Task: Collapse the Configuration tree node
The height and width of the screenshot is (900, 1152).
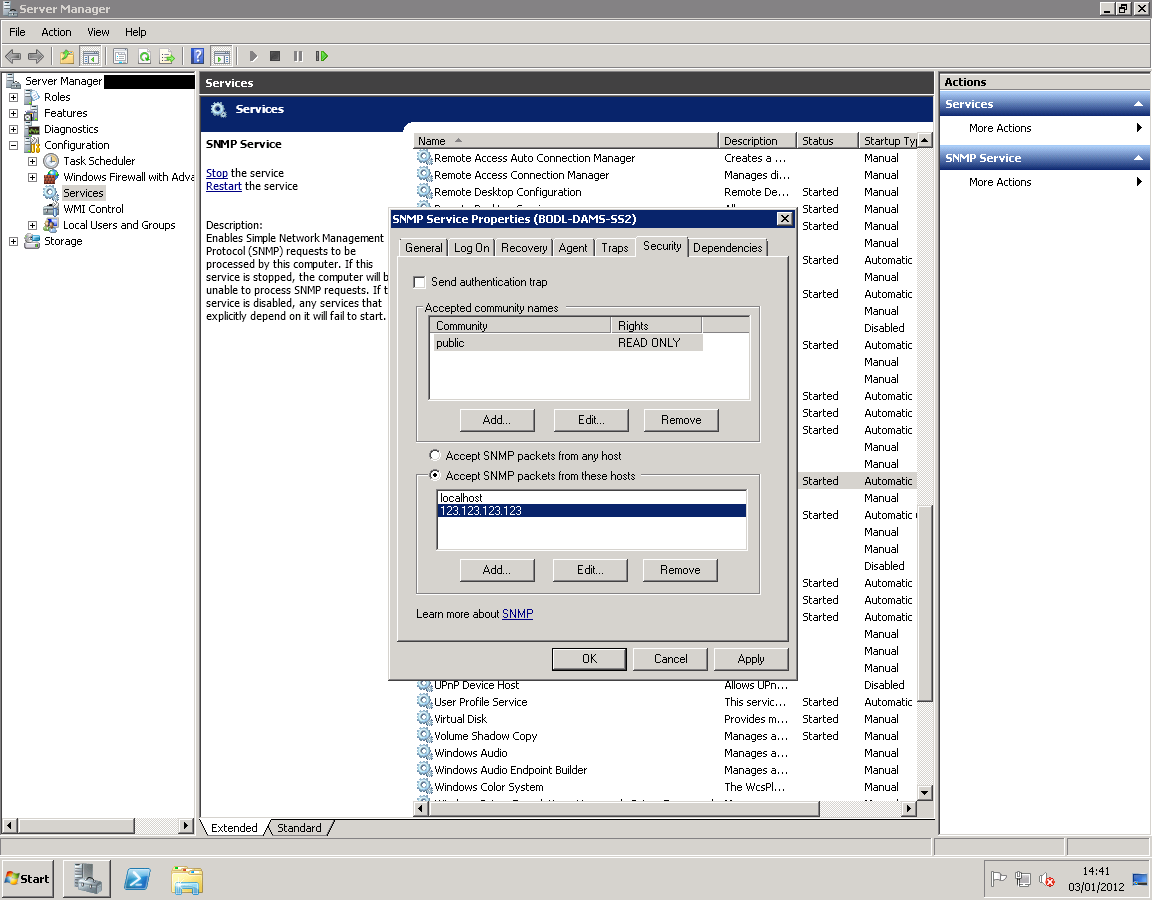Action: [x=13, y=145]
